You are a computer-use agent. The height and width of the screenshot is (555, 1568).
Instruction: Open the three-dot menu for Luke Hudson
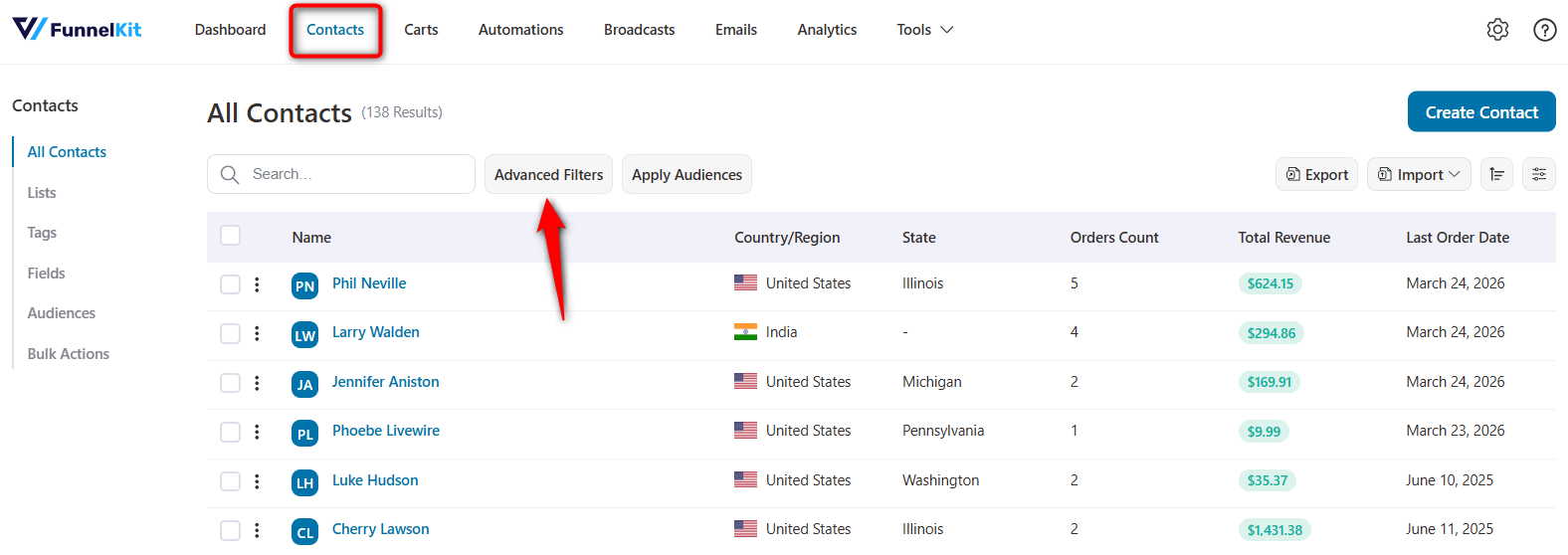click(257, 481)
